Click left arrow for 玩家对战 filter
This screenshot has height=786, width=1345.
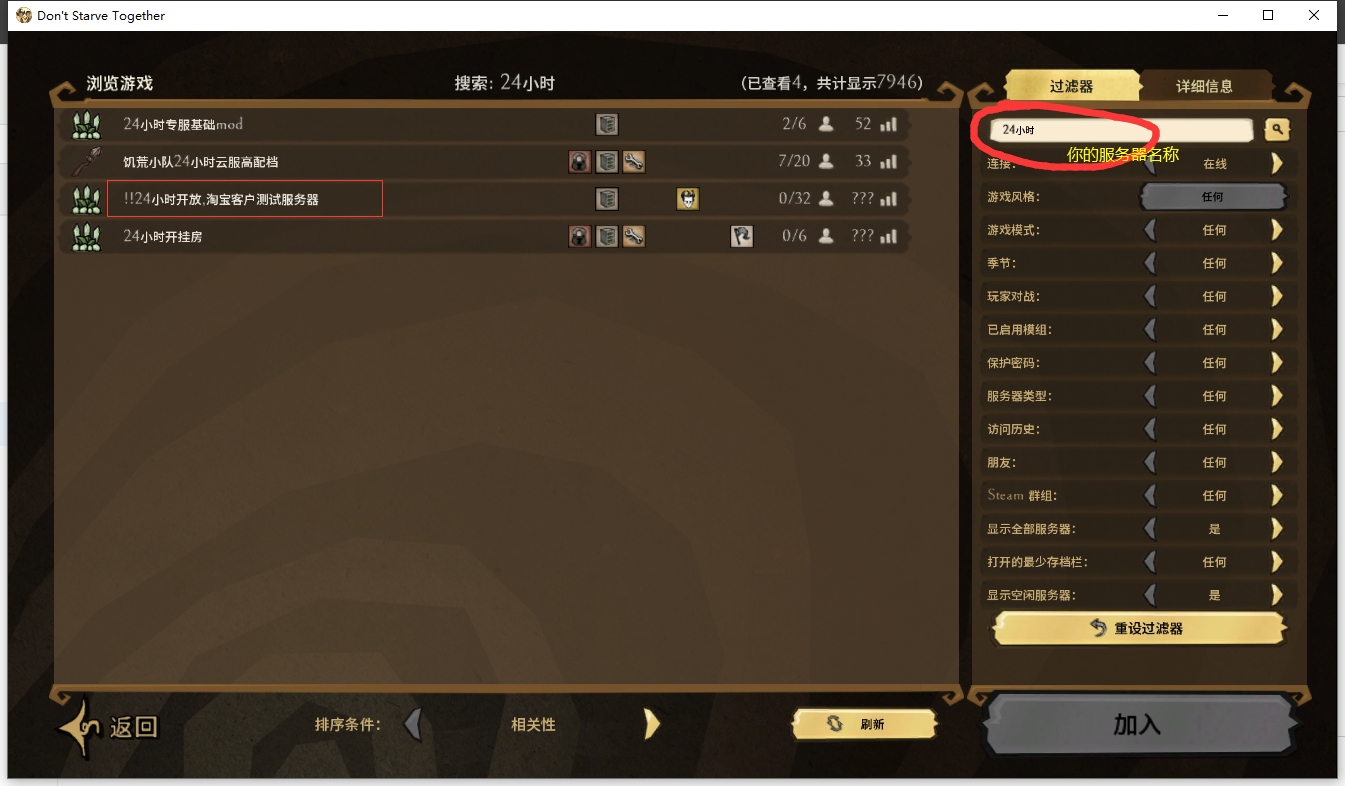point(1150,296)
